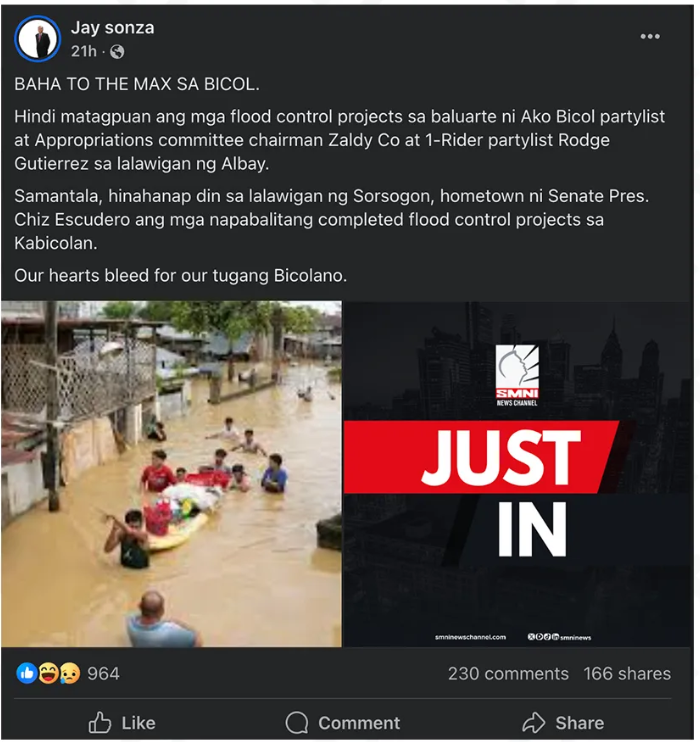Click the Like button label
The image size is (700, 742).
pyautogui.click(x=138, y=723)
